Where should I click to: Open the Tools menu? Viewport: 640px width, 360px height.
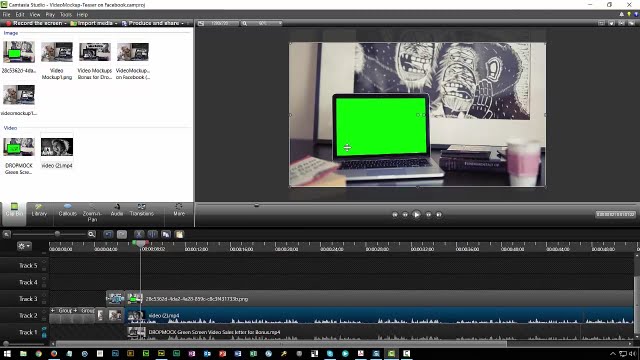66,14
